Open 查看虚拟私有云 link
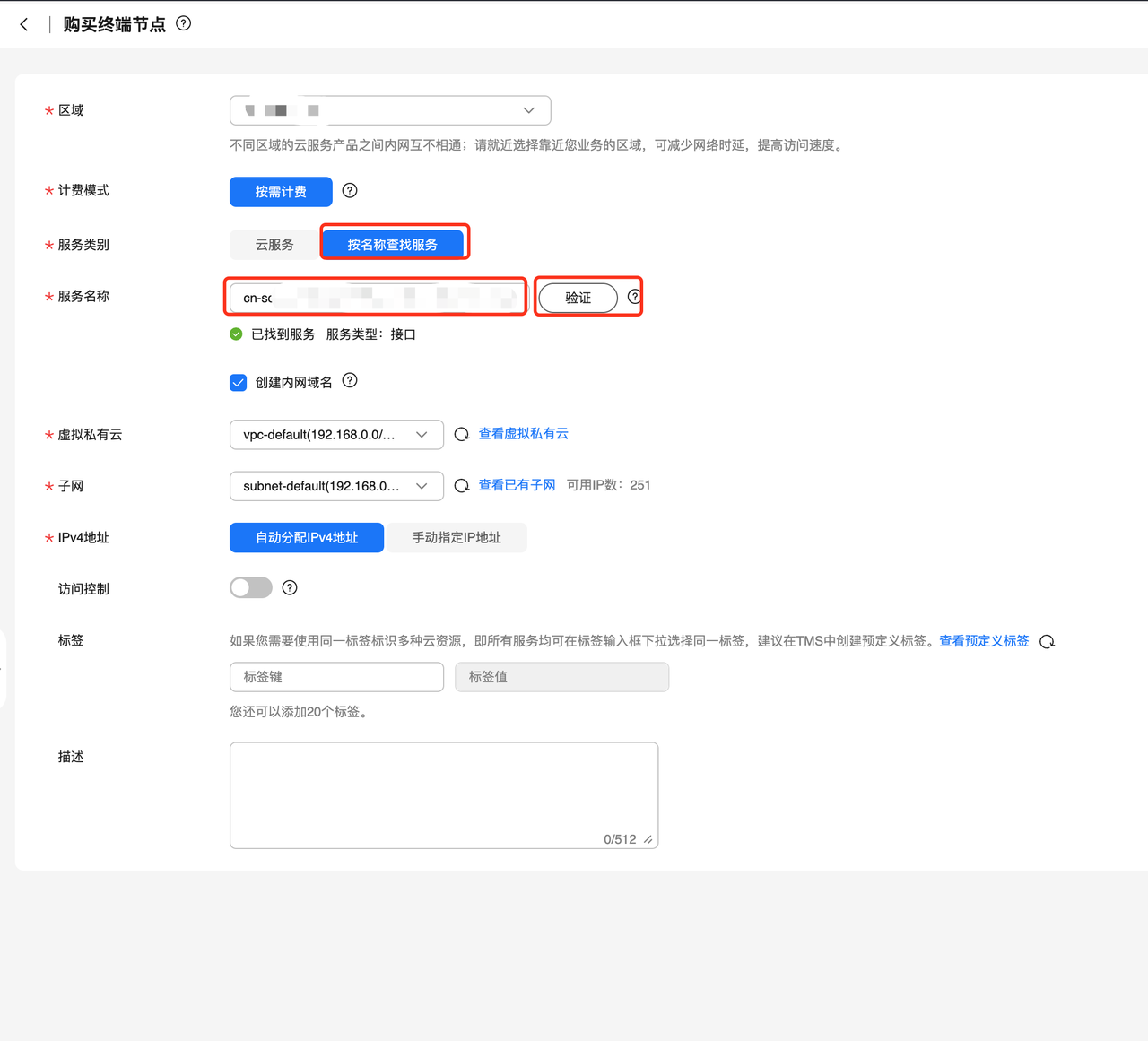Image resolution: width=1148 pixels, height=1041 pixels. pyautogui.click(x=524, y=433)
